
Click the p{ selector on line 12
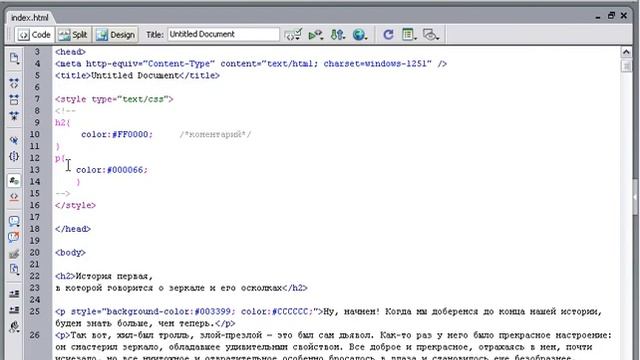click(60, 158)
